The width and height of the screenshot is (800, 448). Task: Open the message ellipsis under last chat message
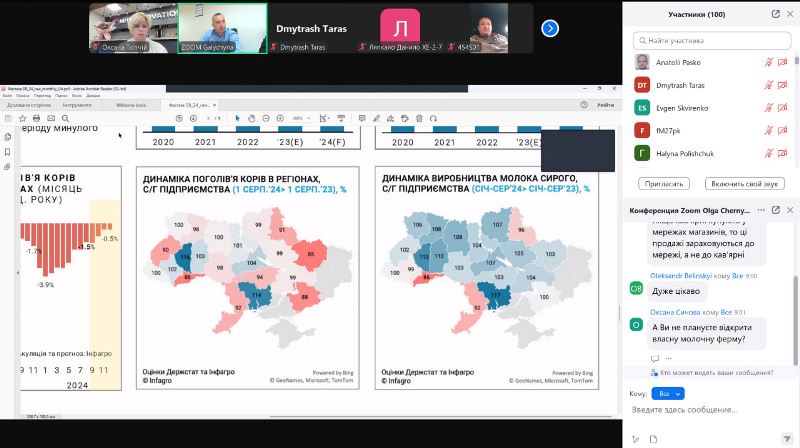pos(669,358)
